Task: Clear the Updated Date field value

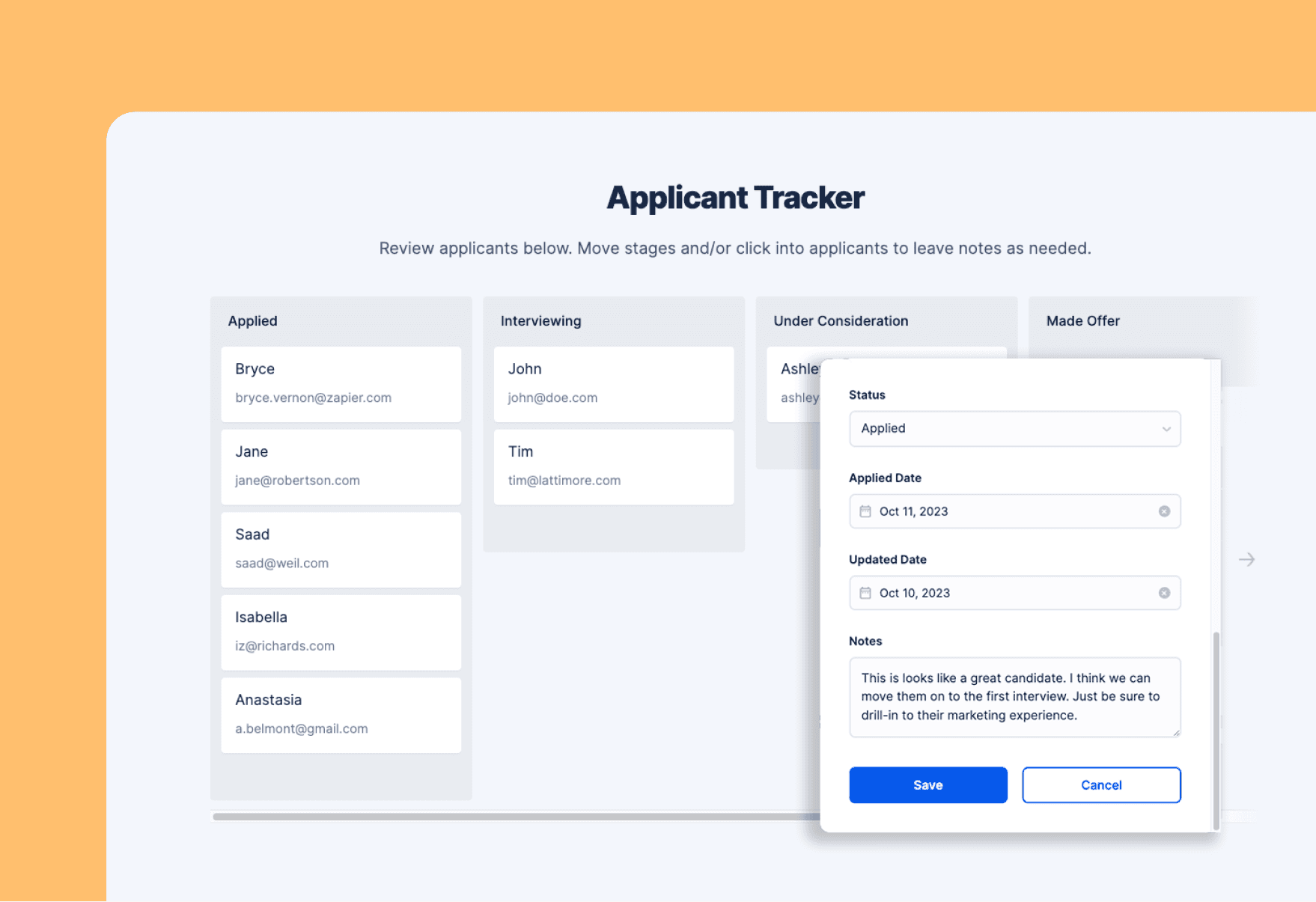Action: 1164,593
